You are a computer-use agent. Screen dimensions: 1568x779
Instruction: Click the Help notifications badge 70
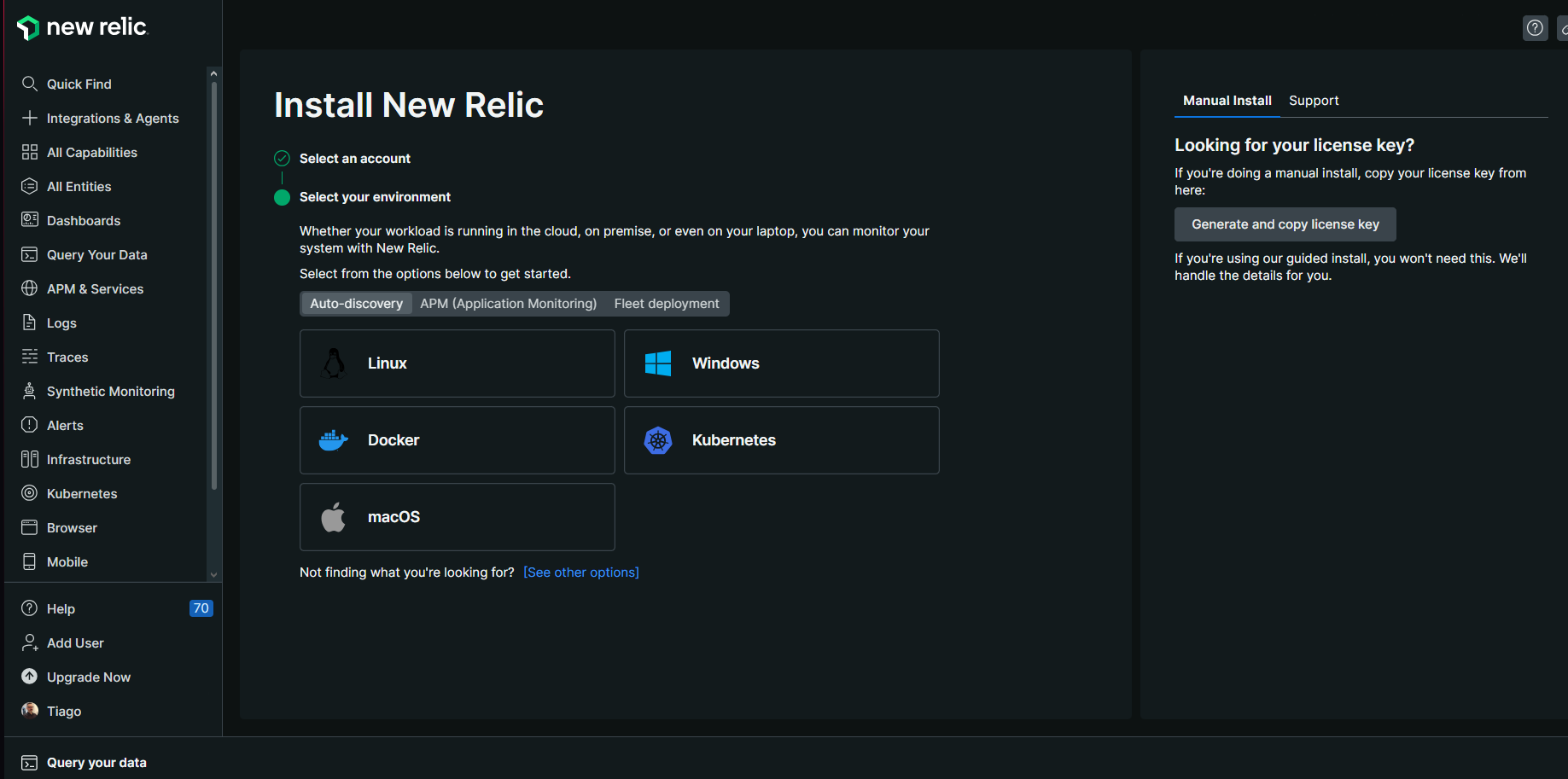tap(201, 608)
